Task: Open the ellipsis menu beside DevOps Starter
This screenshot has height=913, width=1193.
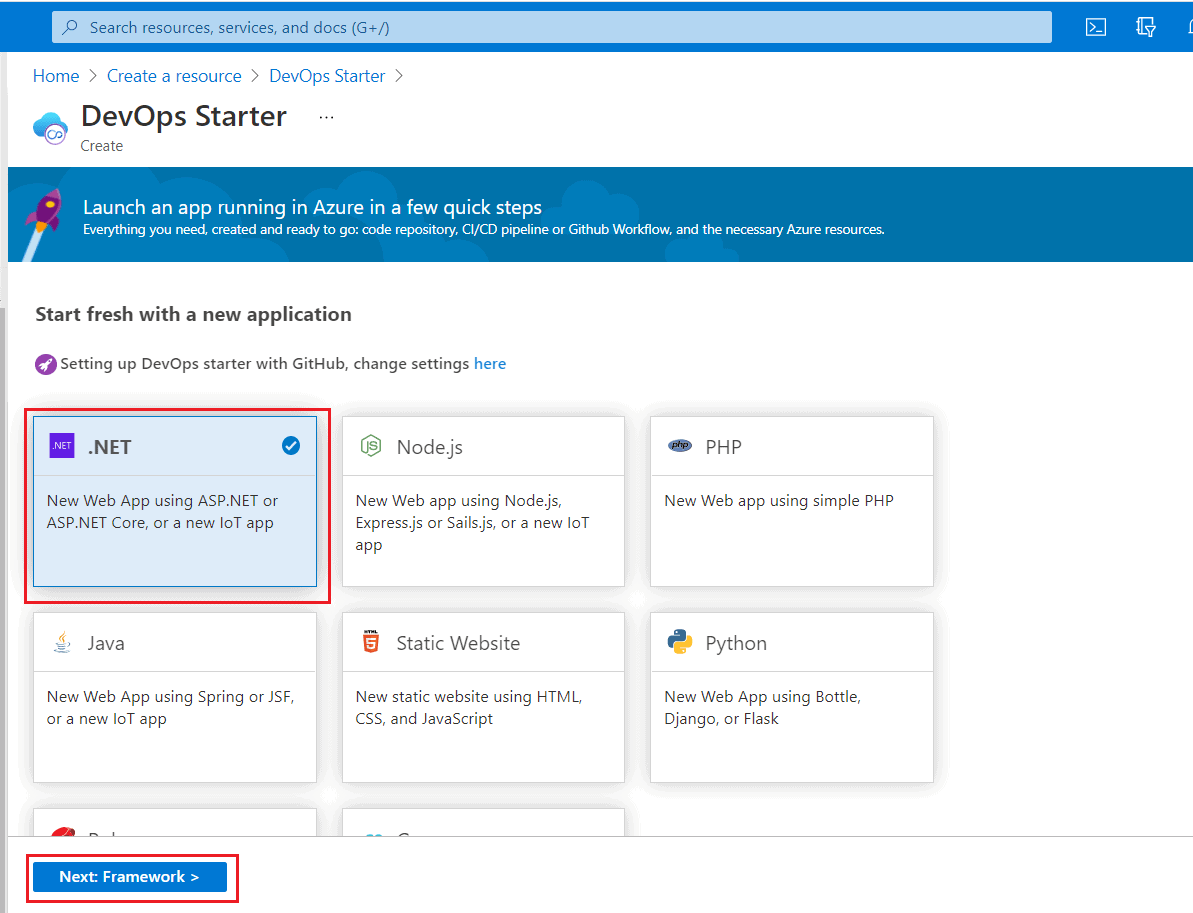Action: [x=326, y=117]
